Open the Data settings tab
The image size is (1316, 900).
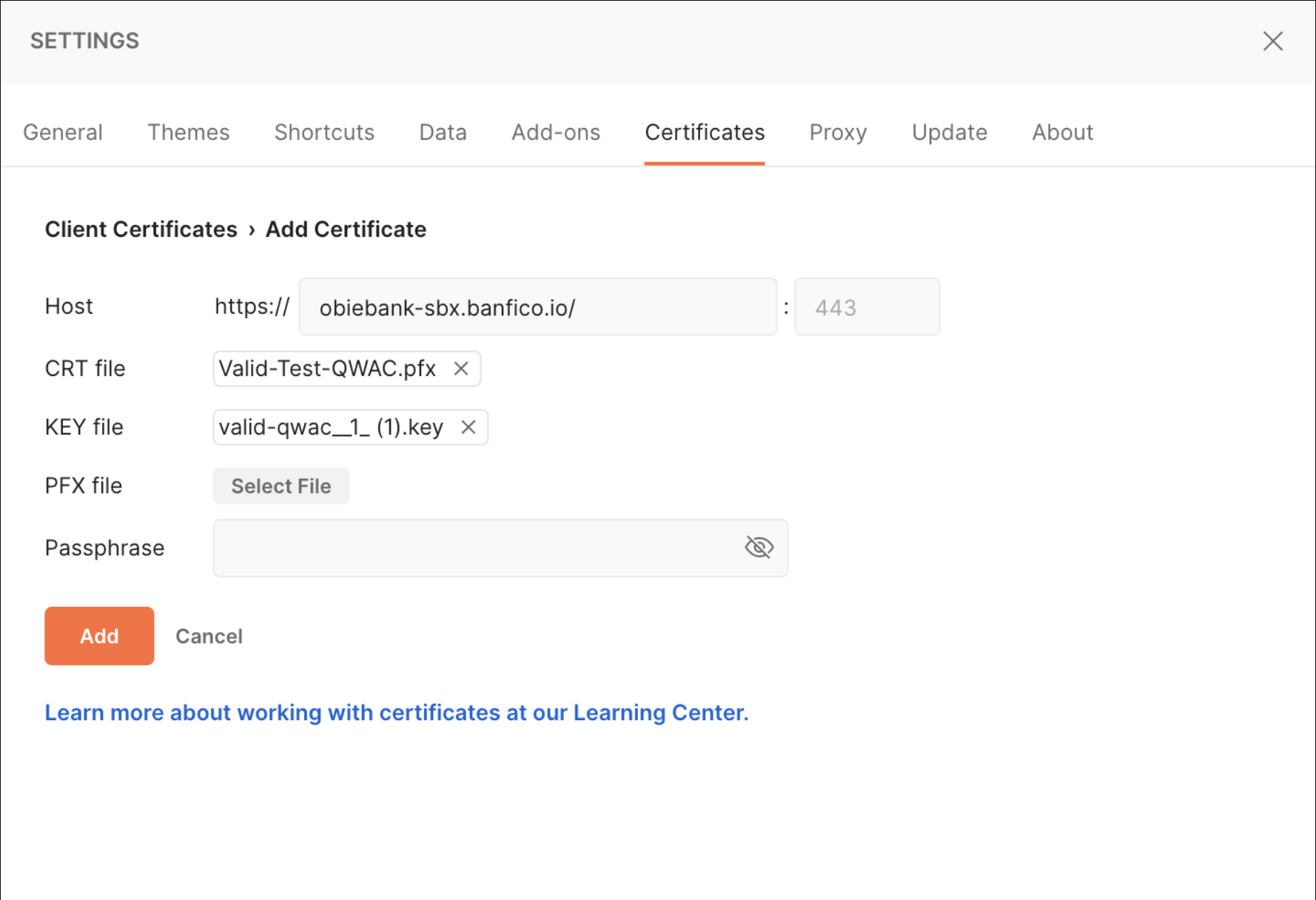pos(443,132)
